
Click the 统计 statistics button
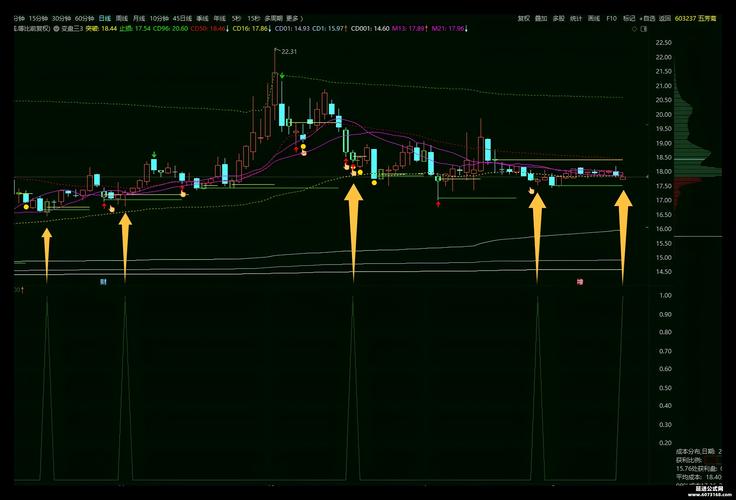[576, 18]
